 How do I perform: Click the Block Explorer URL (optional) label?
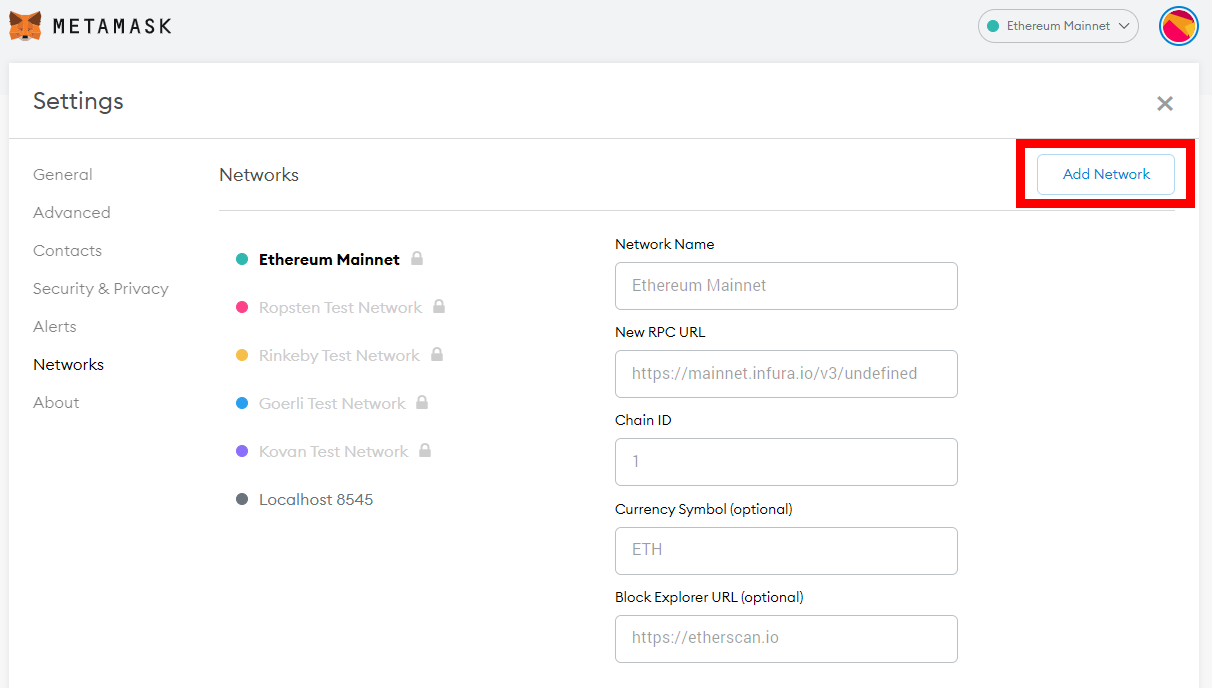click(709, 597)
